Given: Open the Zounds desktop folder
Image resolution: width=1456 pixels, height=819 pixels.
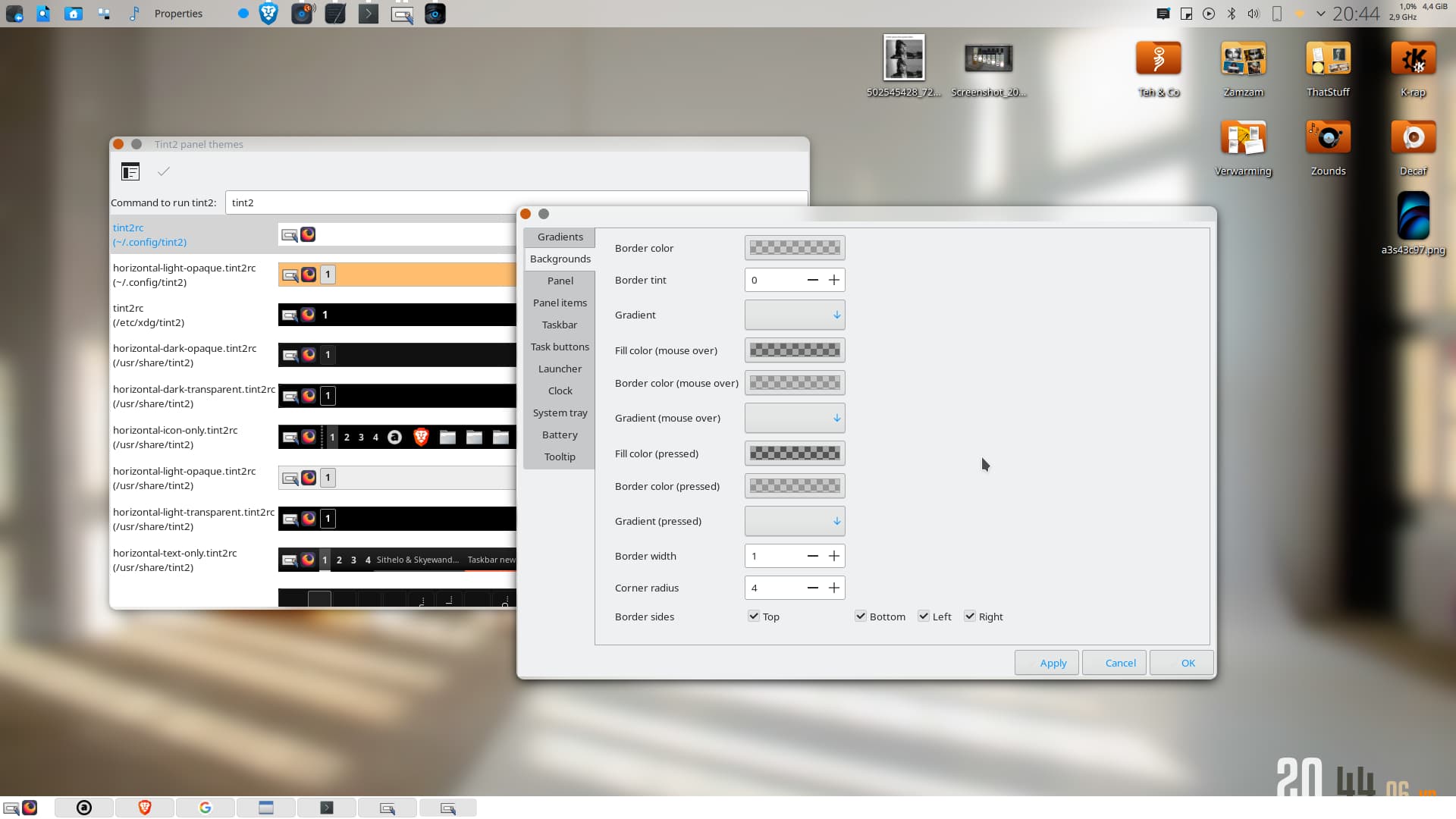Looking at the screenshot, I should coord(1328,147).
